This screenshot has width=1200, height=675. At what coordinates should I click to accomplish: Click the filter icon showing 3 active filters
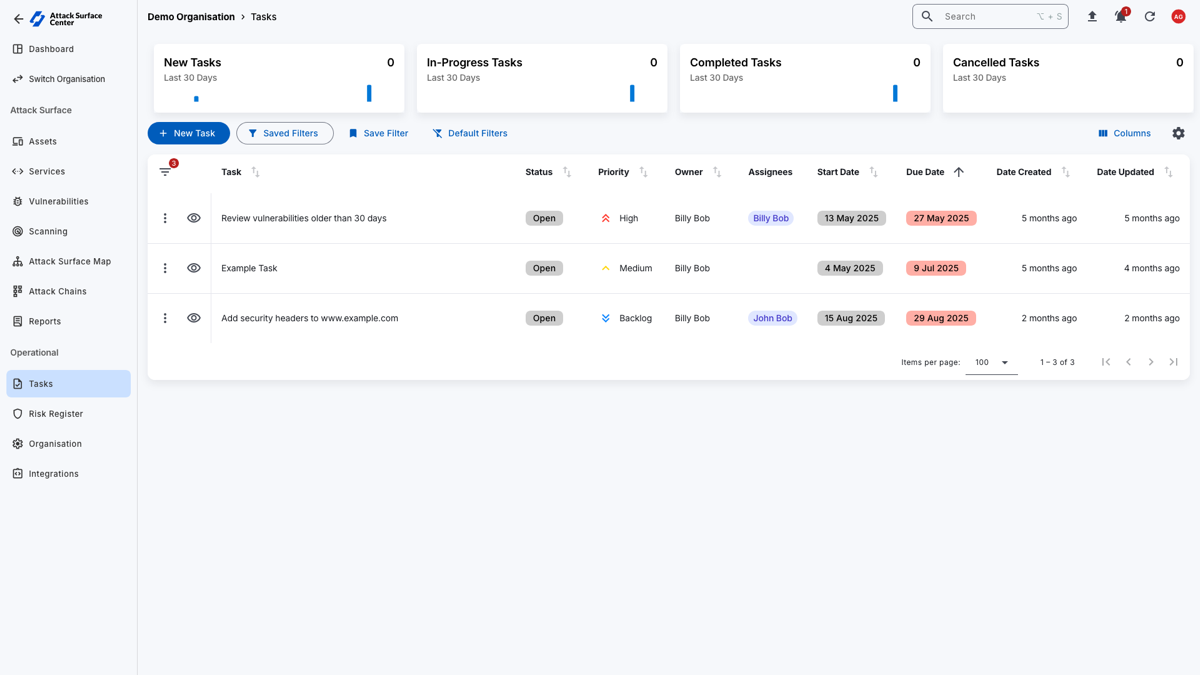(x=166, y=171)
